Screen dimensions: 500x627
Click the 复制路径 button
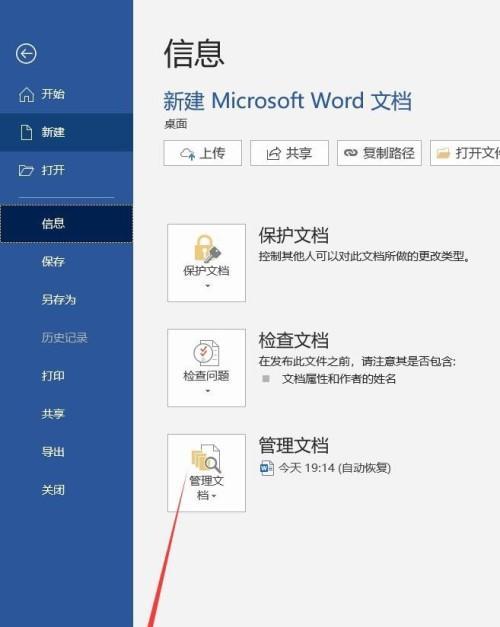pyautogui.click(x=379, y=153)
